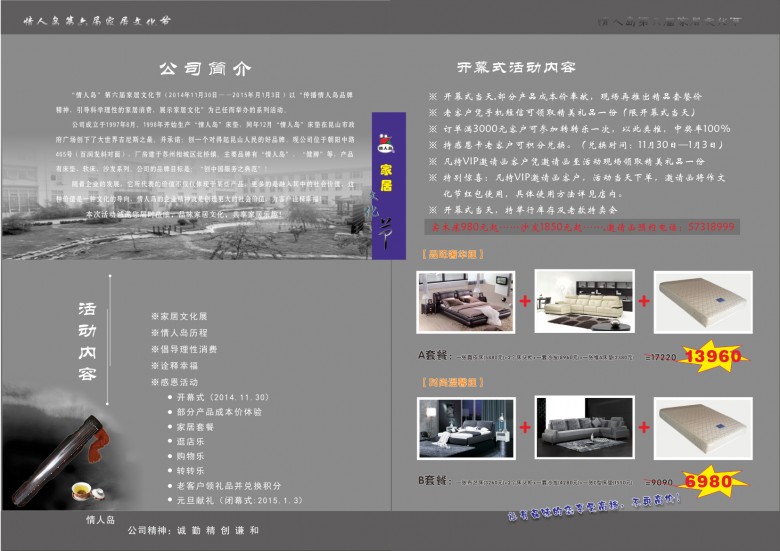Click the 公司精神：诚 勤 精 创 谦 和 footer
This screenshot has height=551, width=780.
point(193,531)
